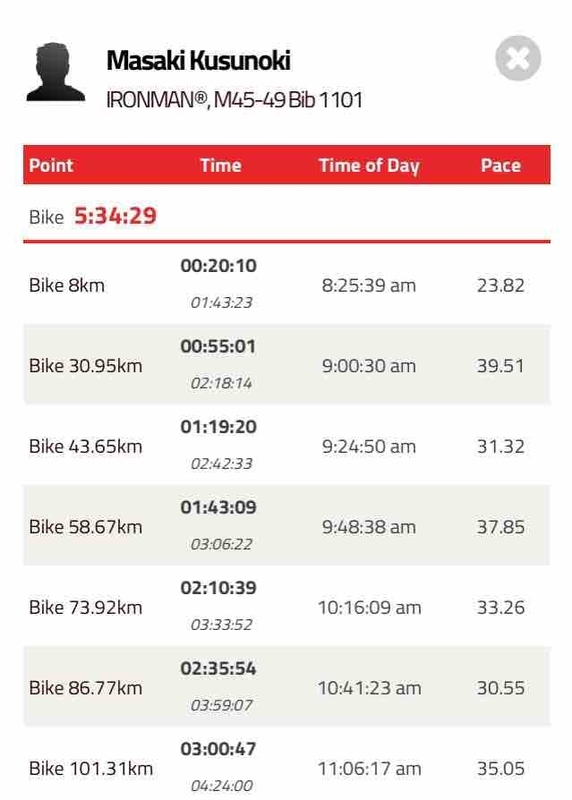The image size is (572, 800).
Task: Select the Bike 101.31km split row
Action: coord(287,764)
